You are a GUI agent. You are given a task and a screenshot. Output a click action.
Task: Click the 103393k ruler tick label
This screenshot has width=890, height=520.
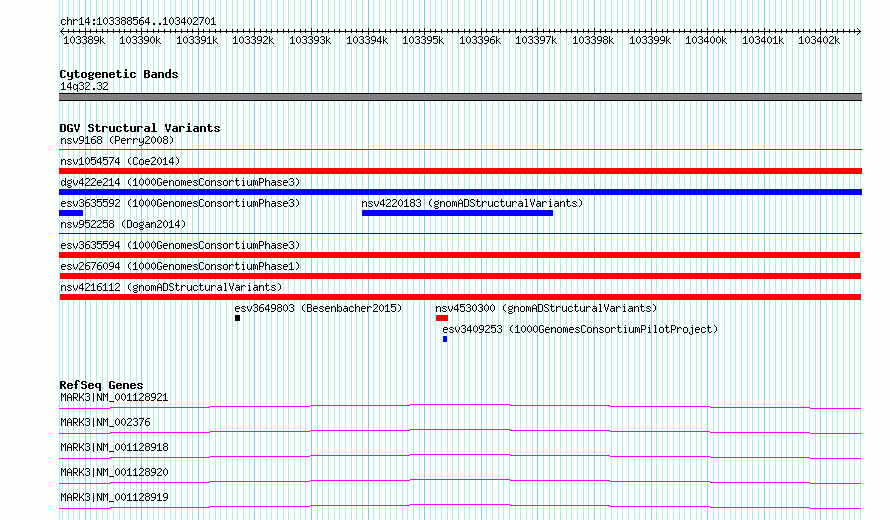tap(310, 40)
